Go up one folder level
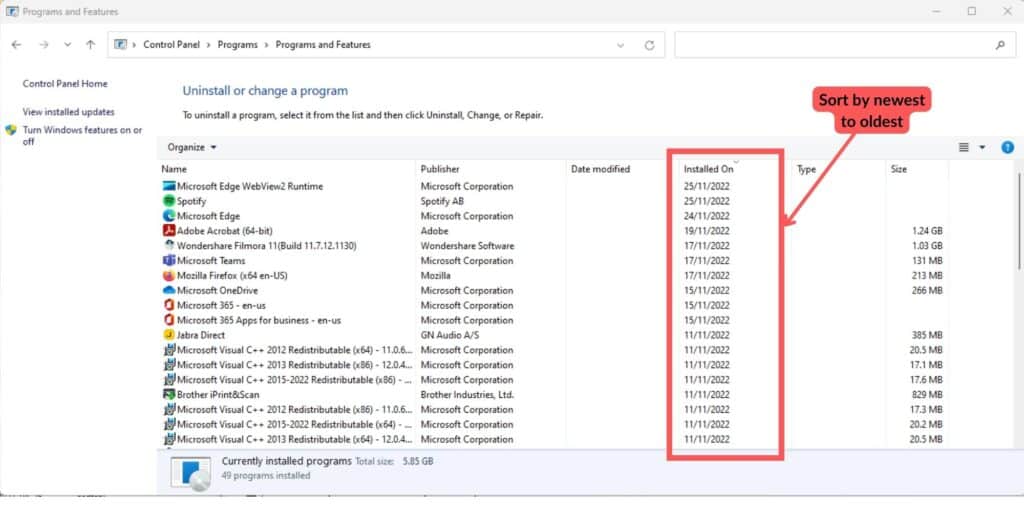 point(91,45)
